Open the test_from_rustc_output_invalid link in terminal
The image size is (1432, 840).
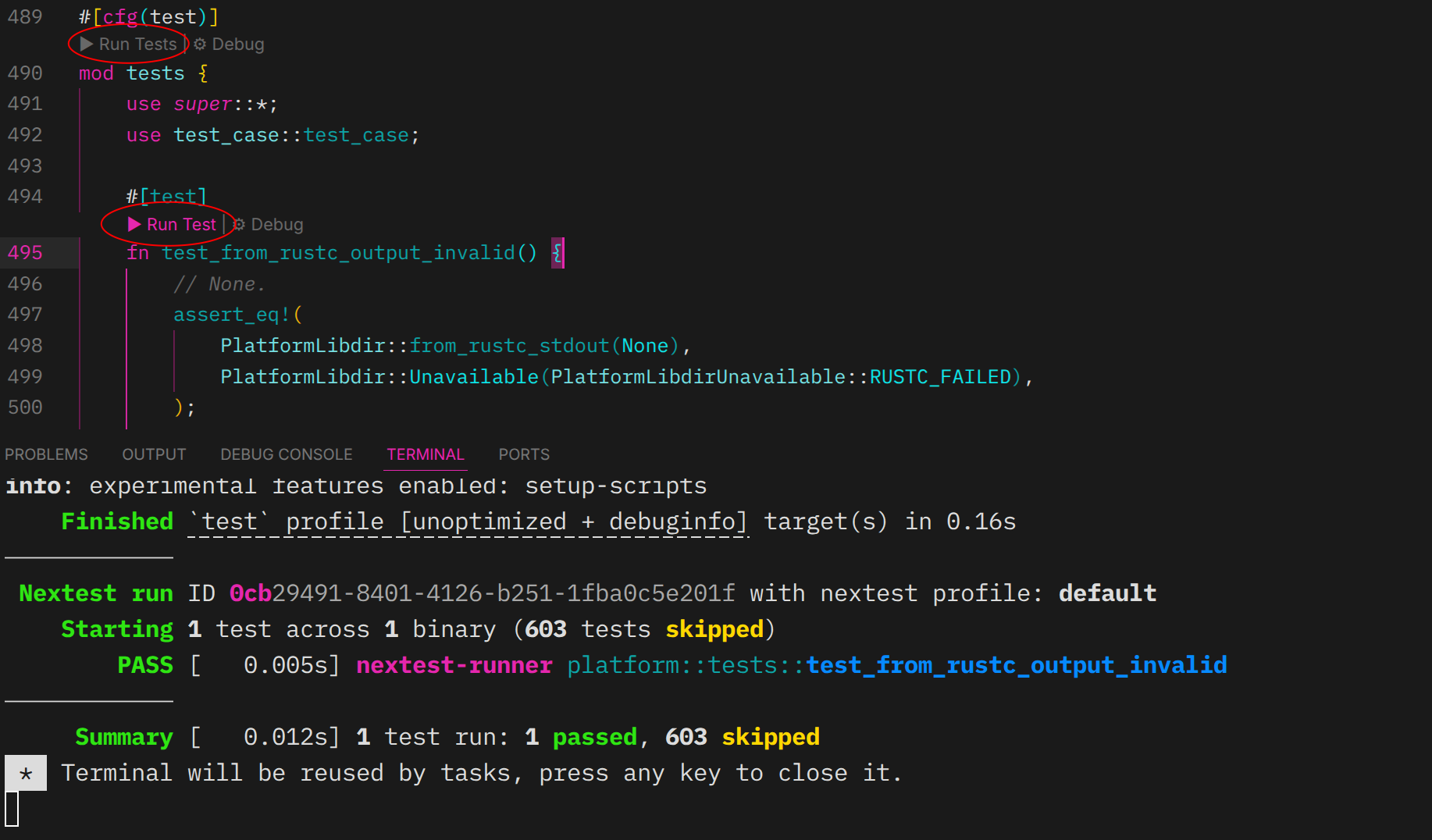(x=1015, y=665)
